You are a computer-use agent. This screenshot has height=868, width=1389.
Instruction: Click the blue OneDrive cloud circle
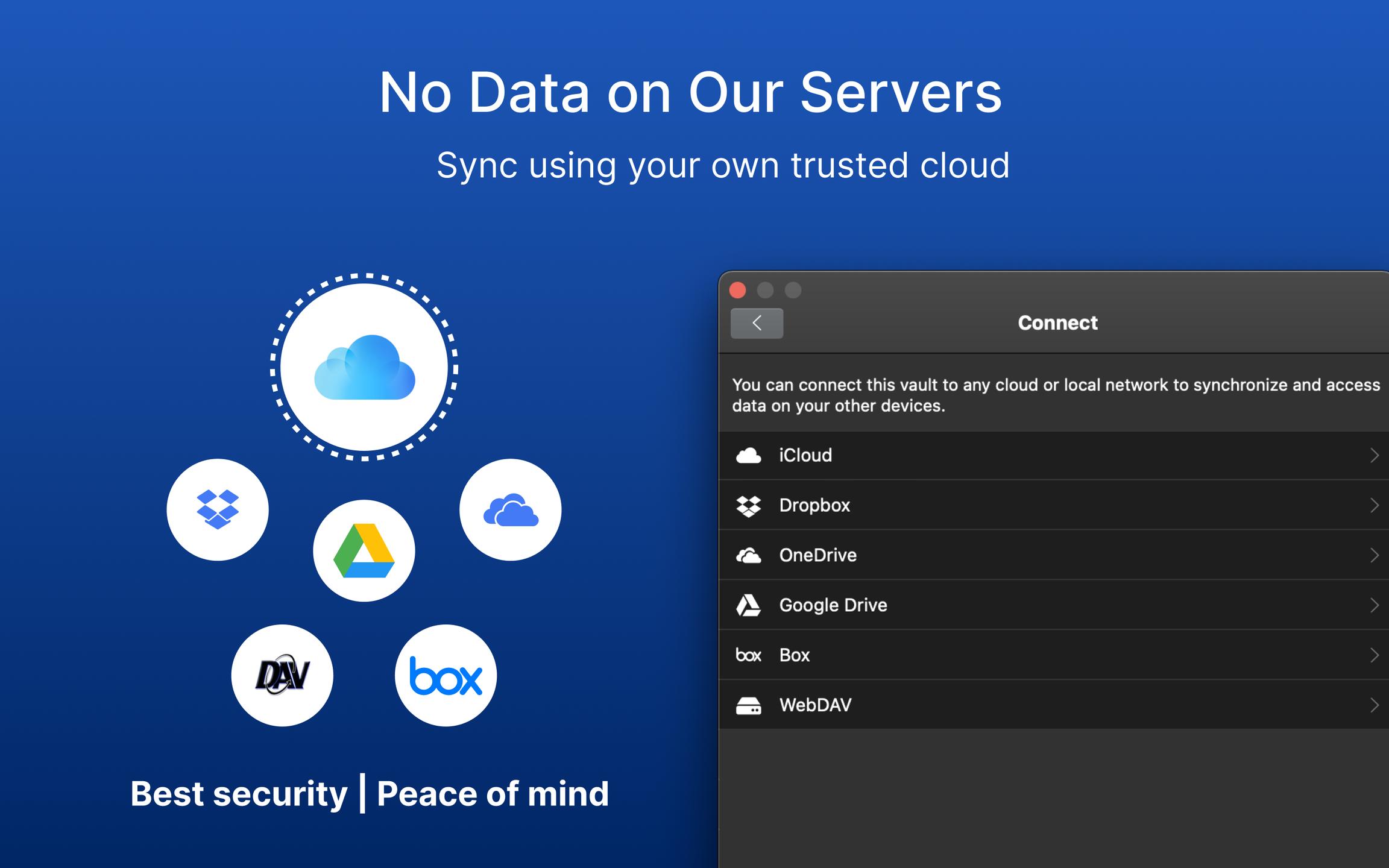[x=511, y=510]
